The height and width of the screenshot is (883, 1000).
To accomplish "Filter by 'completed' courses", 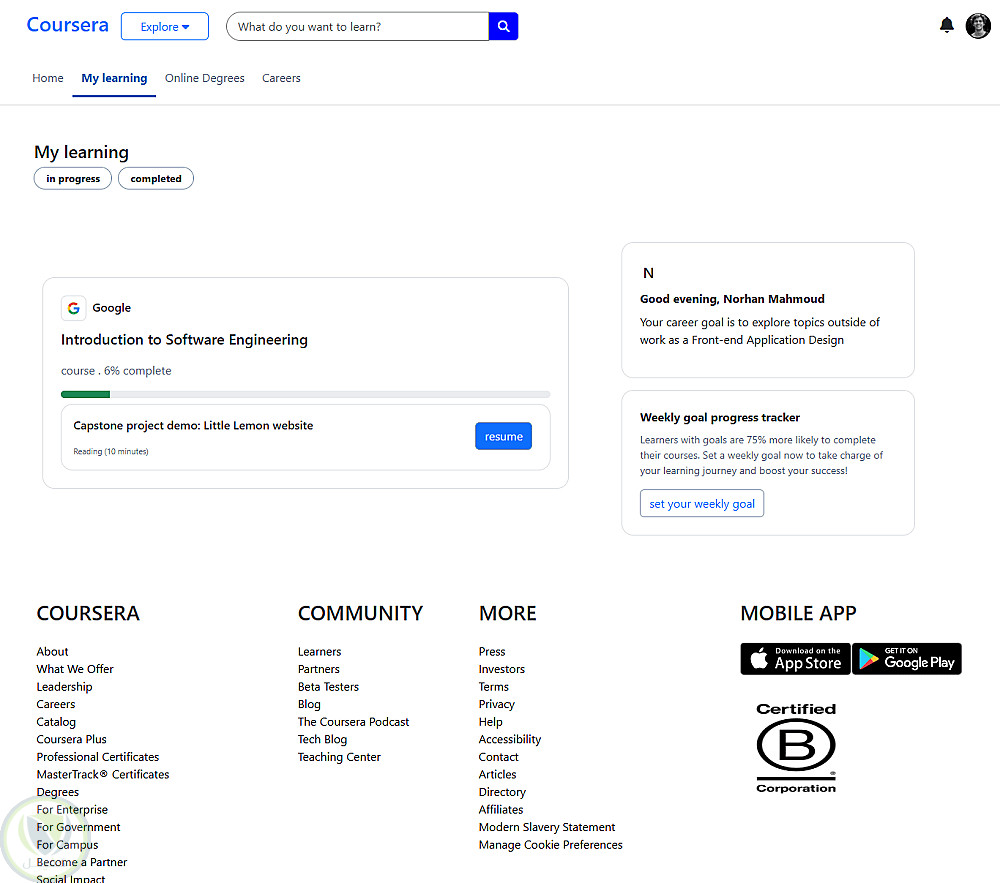I will [156, 179].
